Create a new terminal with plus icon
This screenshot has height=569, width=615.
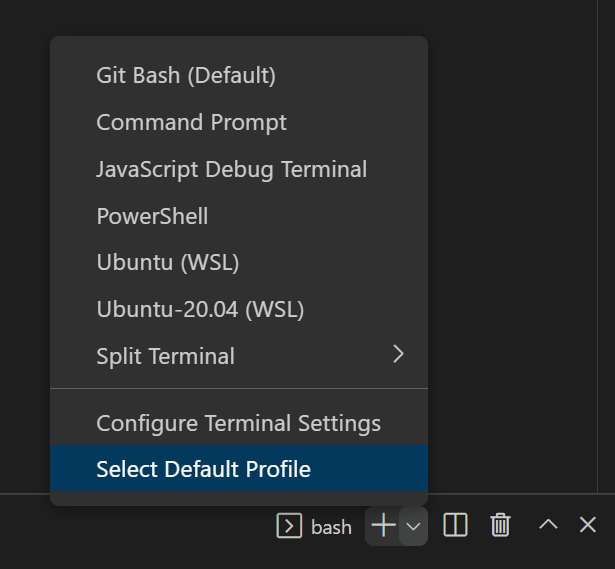click(x=383, y=525)
